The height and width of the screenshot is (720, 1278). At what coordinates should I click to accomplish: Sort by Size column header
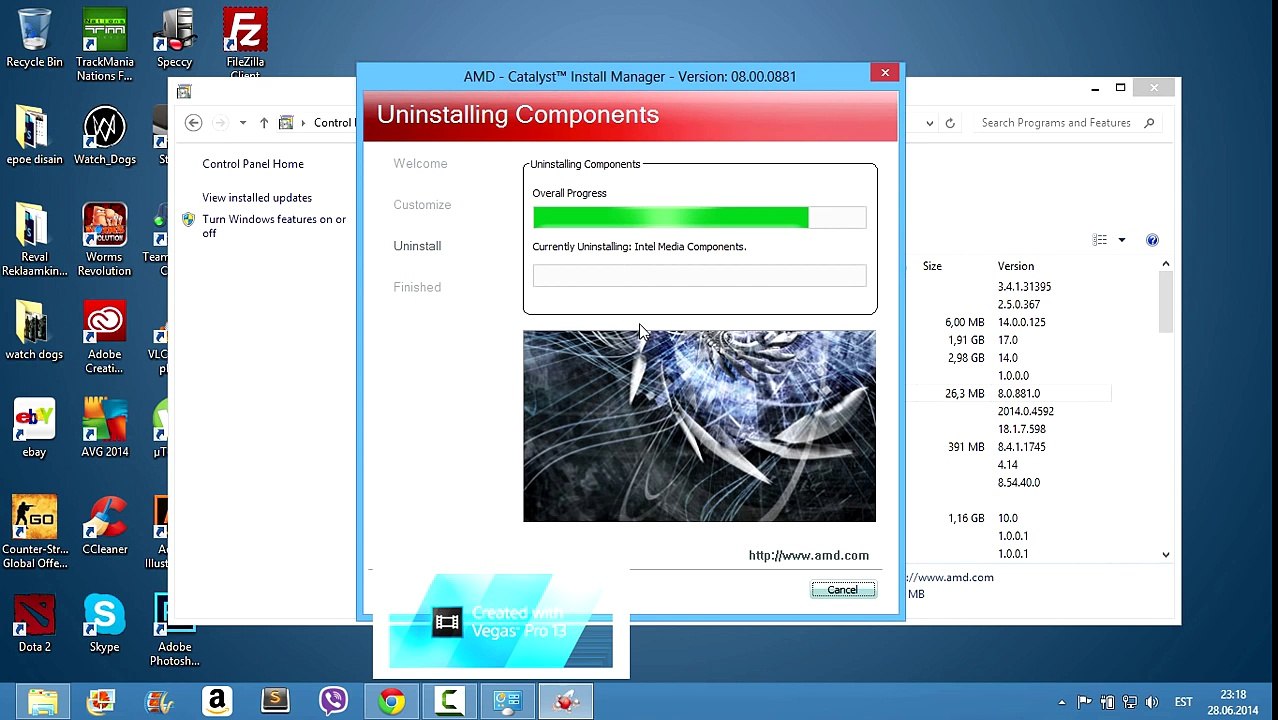(932, 266)
